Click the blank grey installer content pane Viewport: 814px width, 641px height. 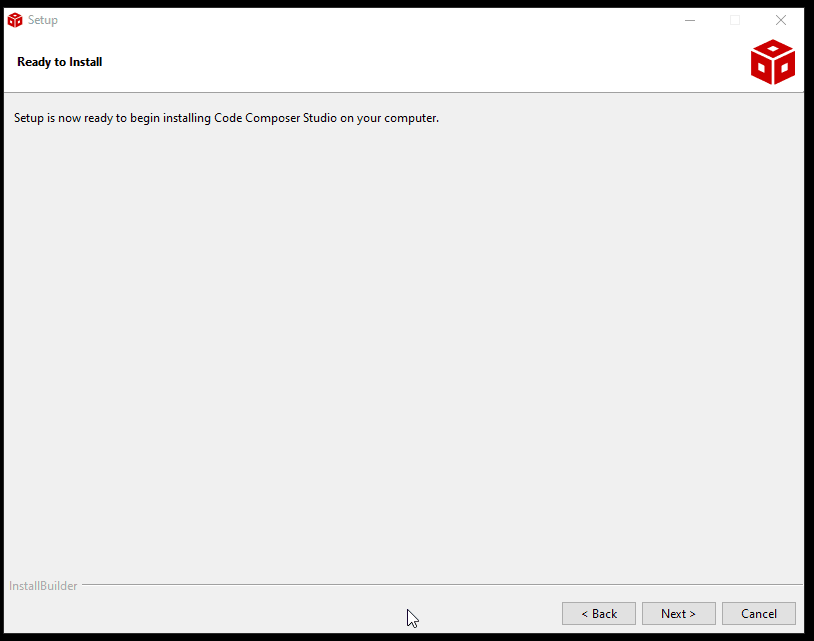400,350
